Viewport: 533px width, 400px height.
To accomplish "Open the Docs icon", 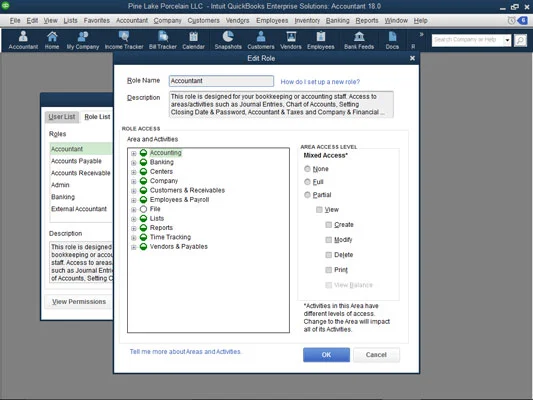I will 392,40.
